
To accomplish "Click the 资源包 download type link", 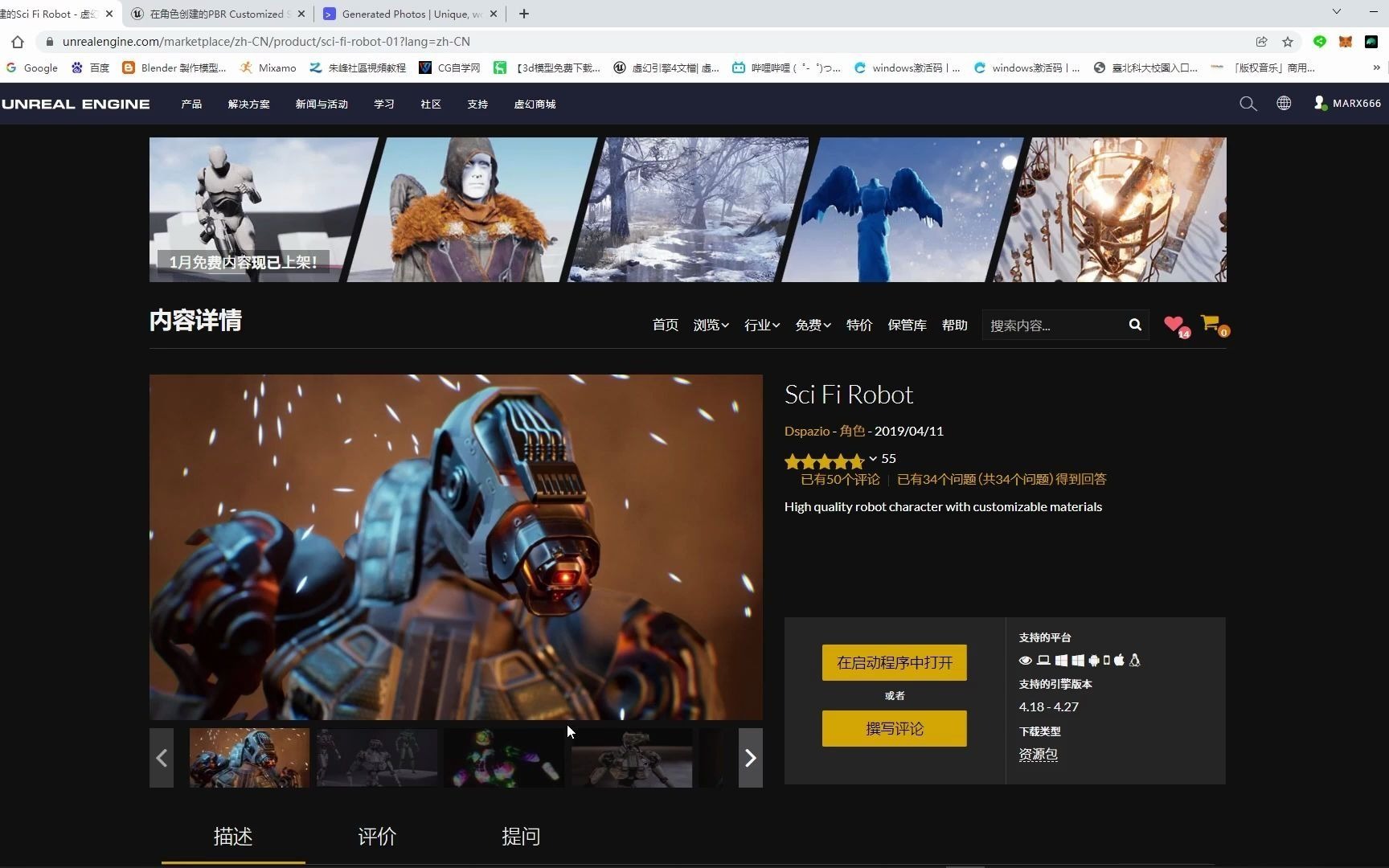I will click(x=1039, y=755).
